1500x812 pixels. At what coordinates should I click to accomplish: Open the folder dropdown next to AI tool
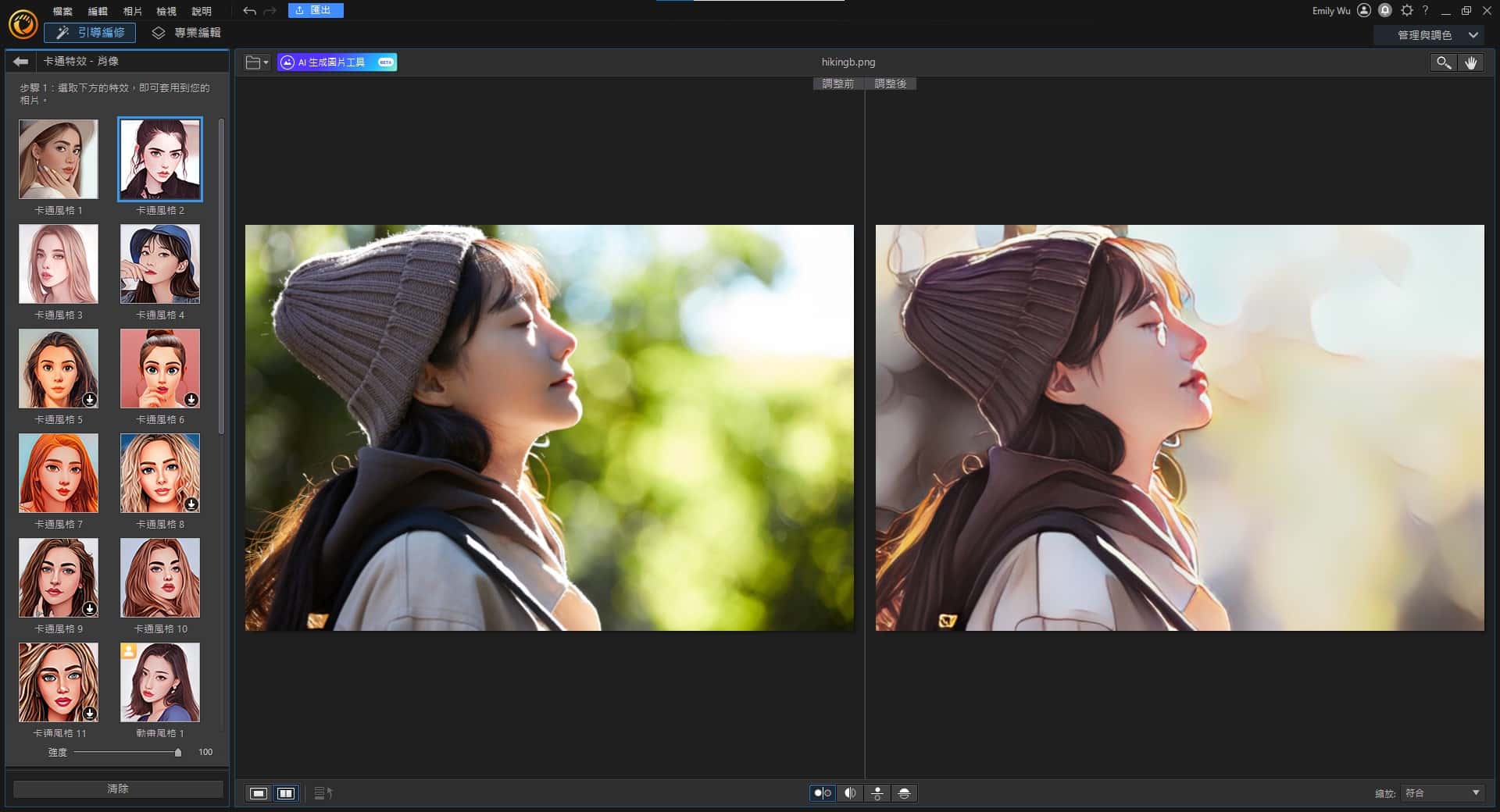click(x=256, y=62)
